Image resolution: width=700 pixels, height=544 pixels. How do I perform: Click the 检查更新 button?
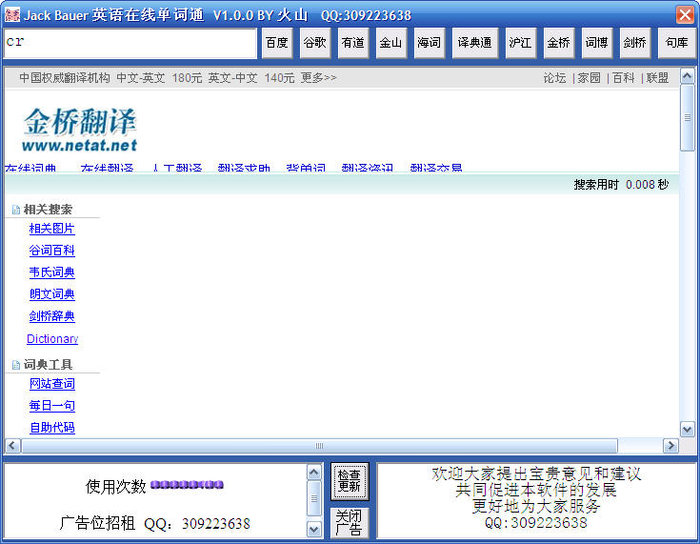pos(349,481)
